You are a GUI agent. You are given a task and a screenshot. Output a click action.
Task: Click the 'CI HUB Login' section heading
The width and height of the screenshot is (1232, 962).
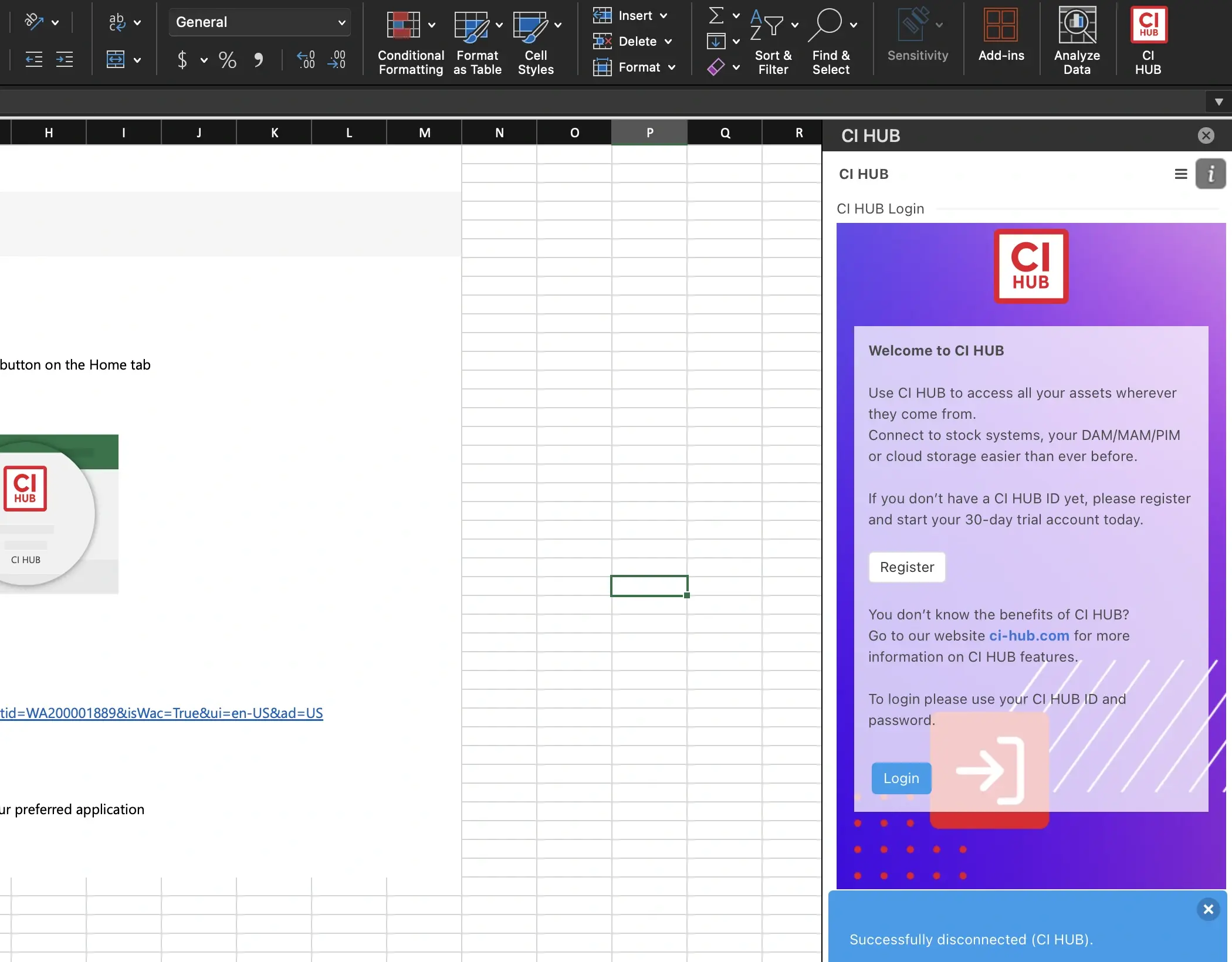[880, 209]
